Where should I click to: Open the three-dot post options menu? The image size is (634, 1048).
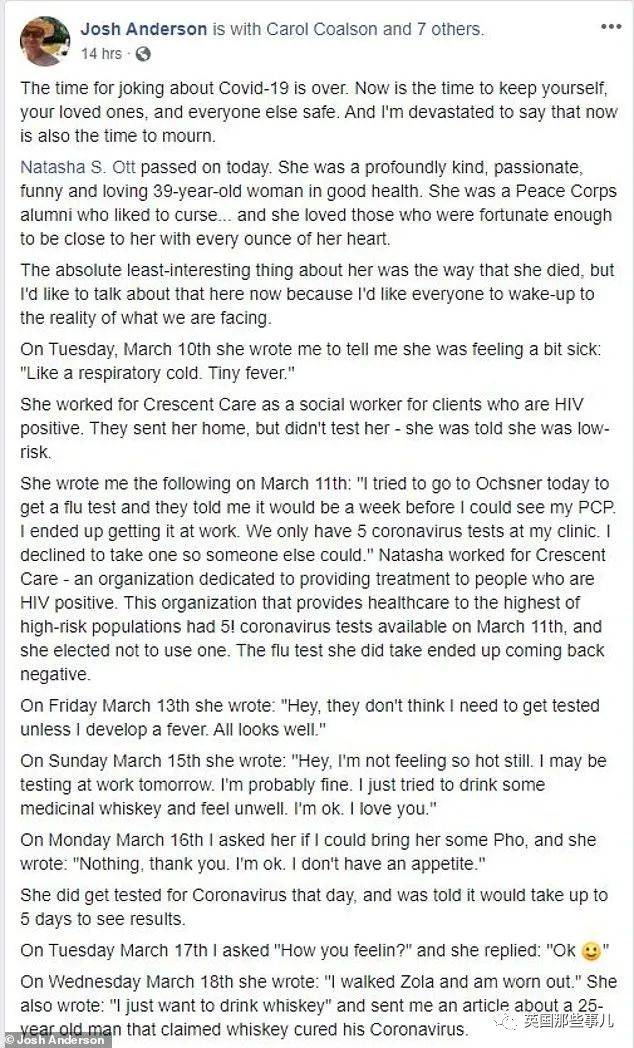[x=611, y=27]
